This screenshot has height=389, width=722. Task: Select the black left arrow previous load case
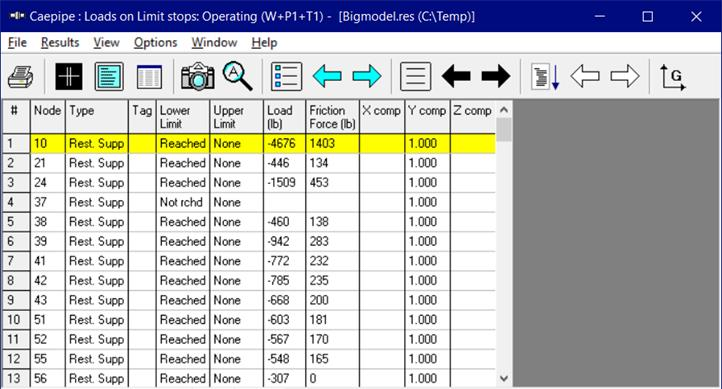pyautogui.click(x=456, y=76)
